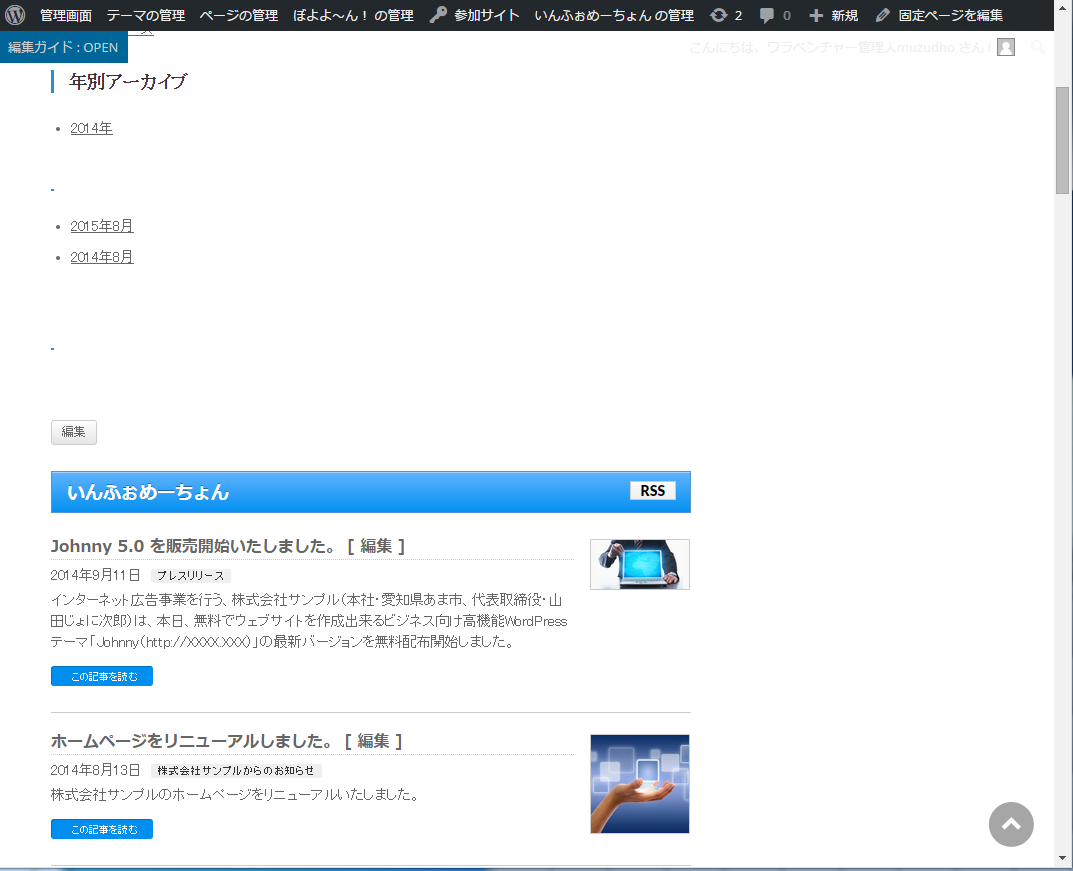Open the ホームページをリニューアルしました article title
This screenshot has width=1073, height=871.
coord(192,741)
